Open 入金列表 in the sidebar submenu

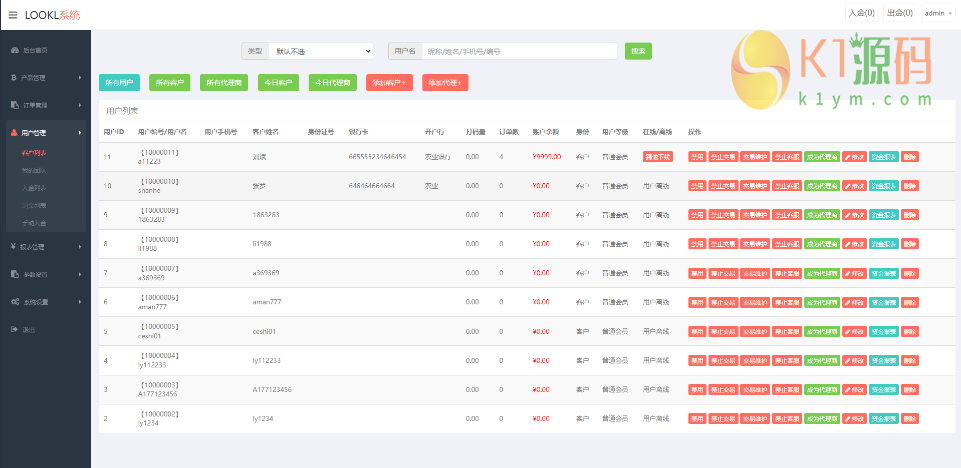(34, 187)
